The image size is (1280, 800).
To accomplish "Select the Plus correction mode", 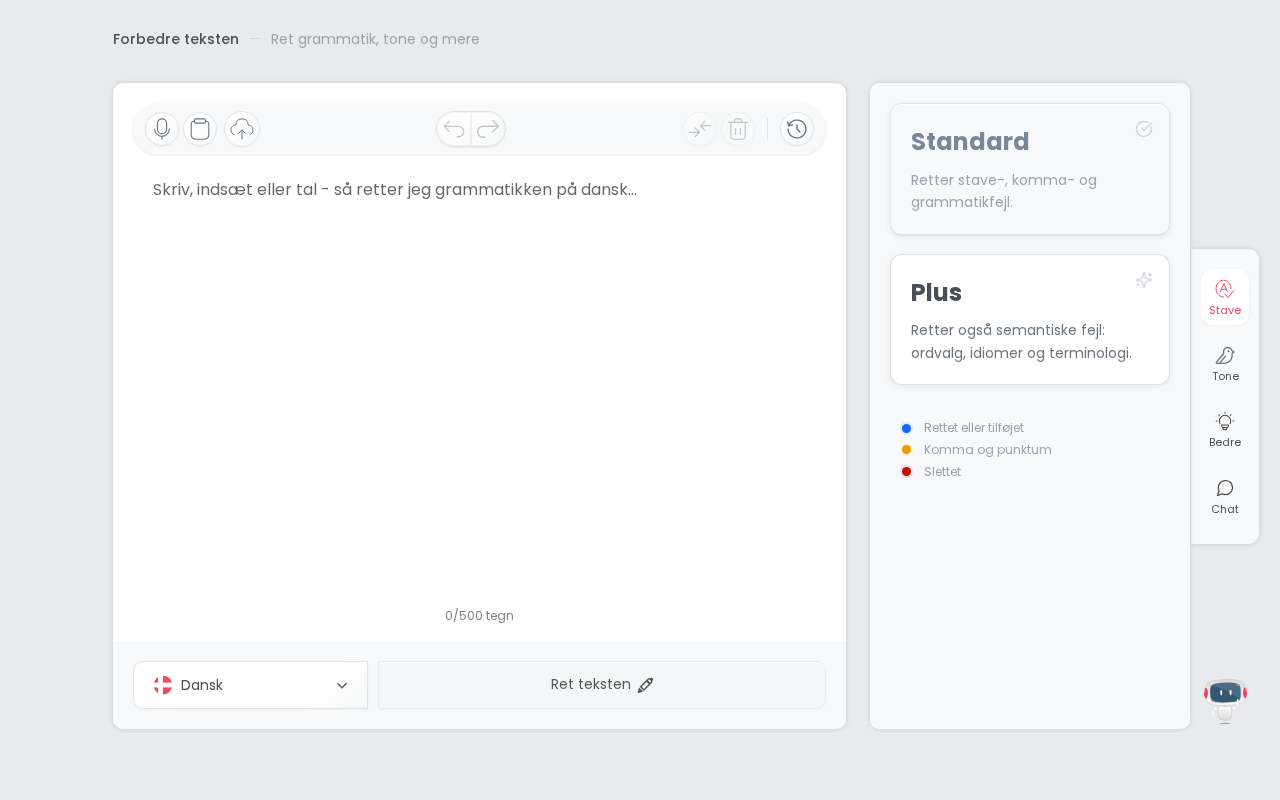I will point(1029,319).
